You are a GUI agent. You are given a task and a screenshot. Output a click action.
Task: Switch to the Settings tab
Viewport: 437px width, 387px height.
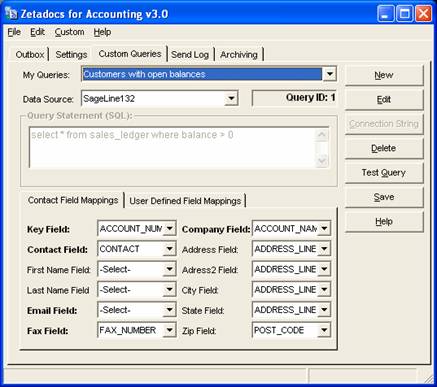click(71, 54)
